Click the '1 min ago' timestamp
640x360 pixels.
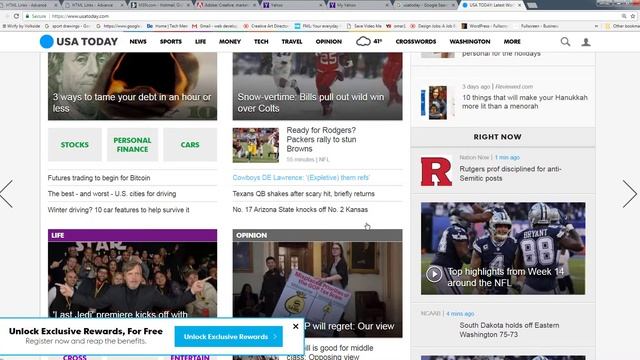point(507,157)
